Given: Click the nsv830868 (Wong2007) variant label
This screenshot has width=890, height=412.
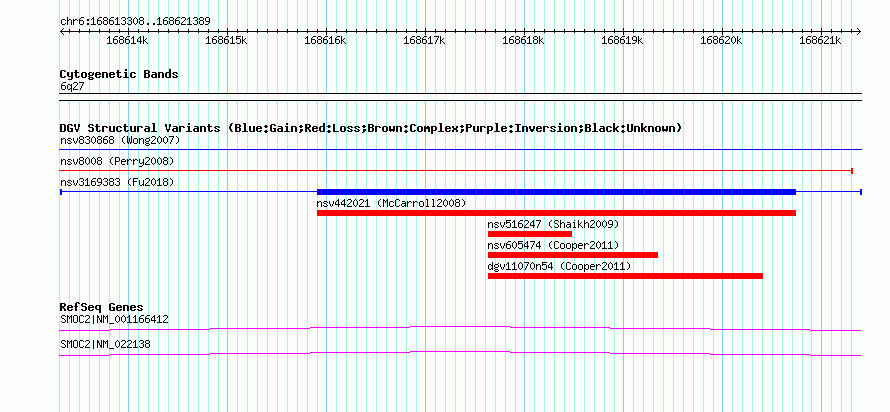Looking at the screenshot, I should 120,140.
